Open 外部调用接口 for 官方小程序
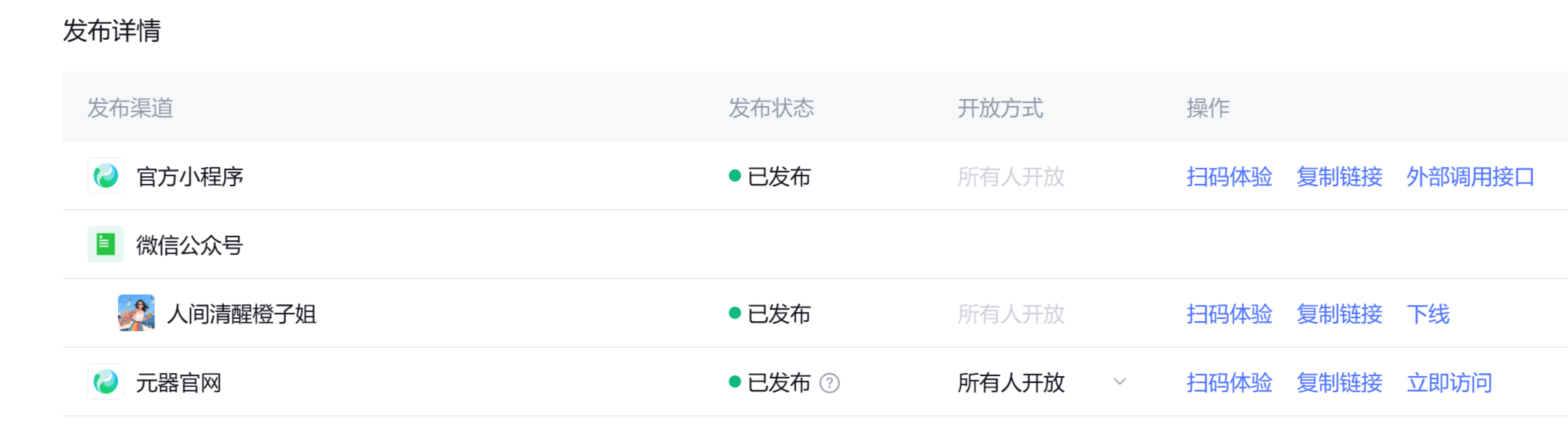 (x=1469, y=177)
